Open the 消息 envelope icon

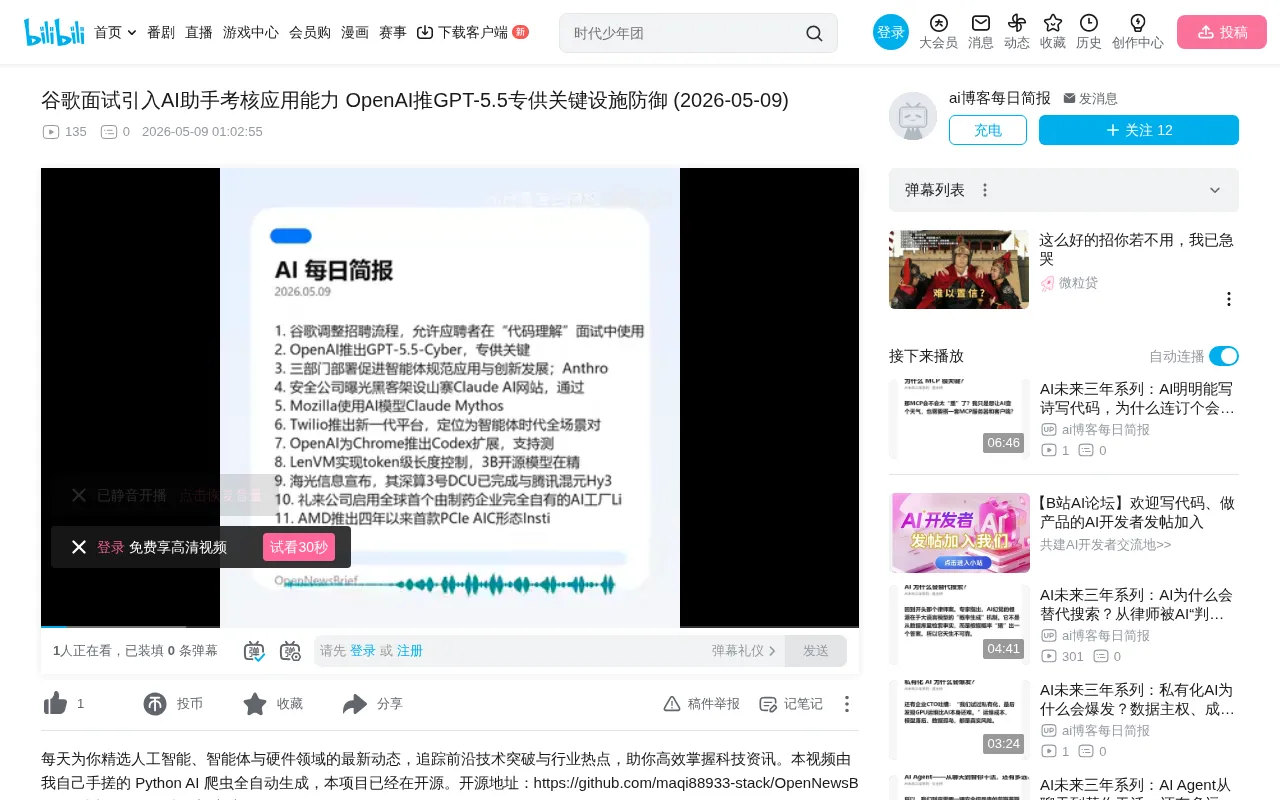[x=981, y=23]
